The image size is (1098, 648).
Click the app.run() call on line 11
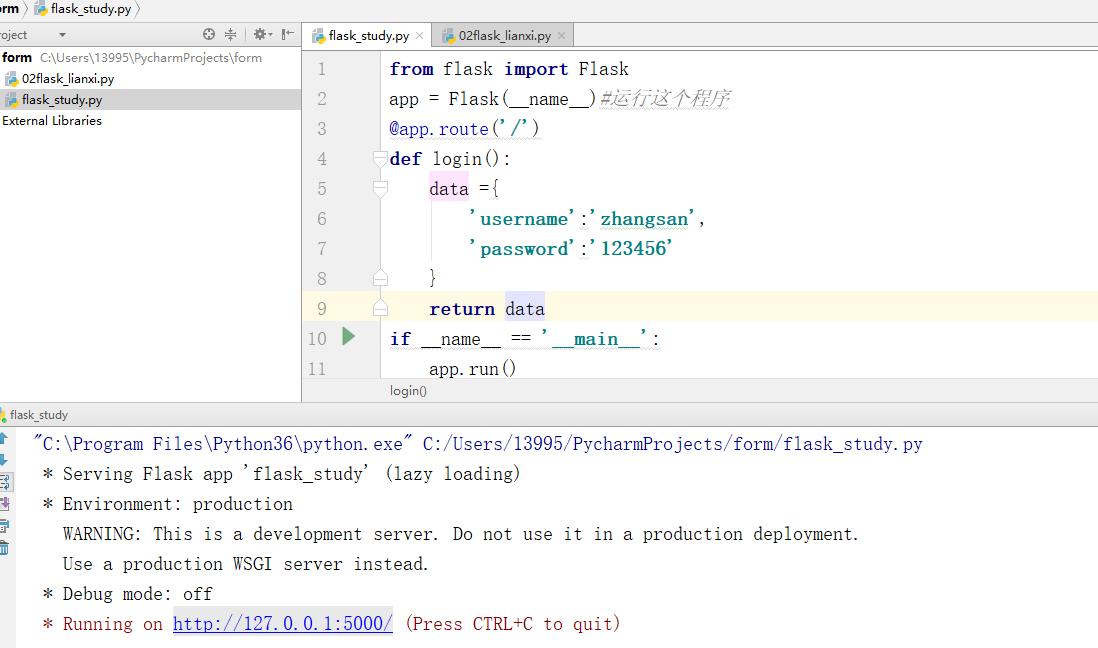point(473,368)
